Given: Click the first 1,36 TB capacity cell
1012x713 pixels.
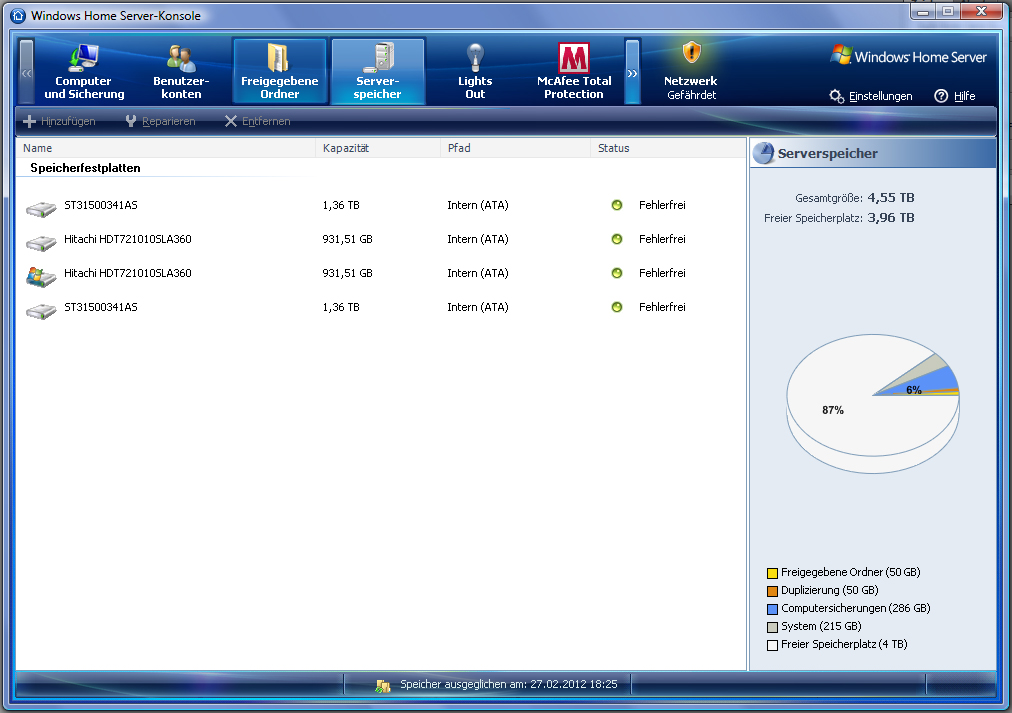Looking at the screenshot, I should click(x=341, y=205).
